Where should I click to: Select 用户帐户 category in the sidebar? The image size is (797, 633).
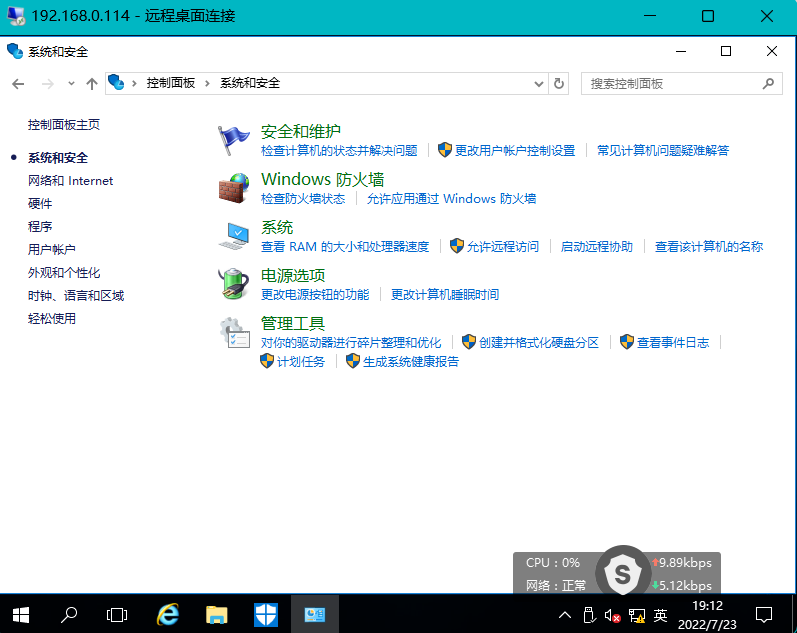(x=51, y=250)
